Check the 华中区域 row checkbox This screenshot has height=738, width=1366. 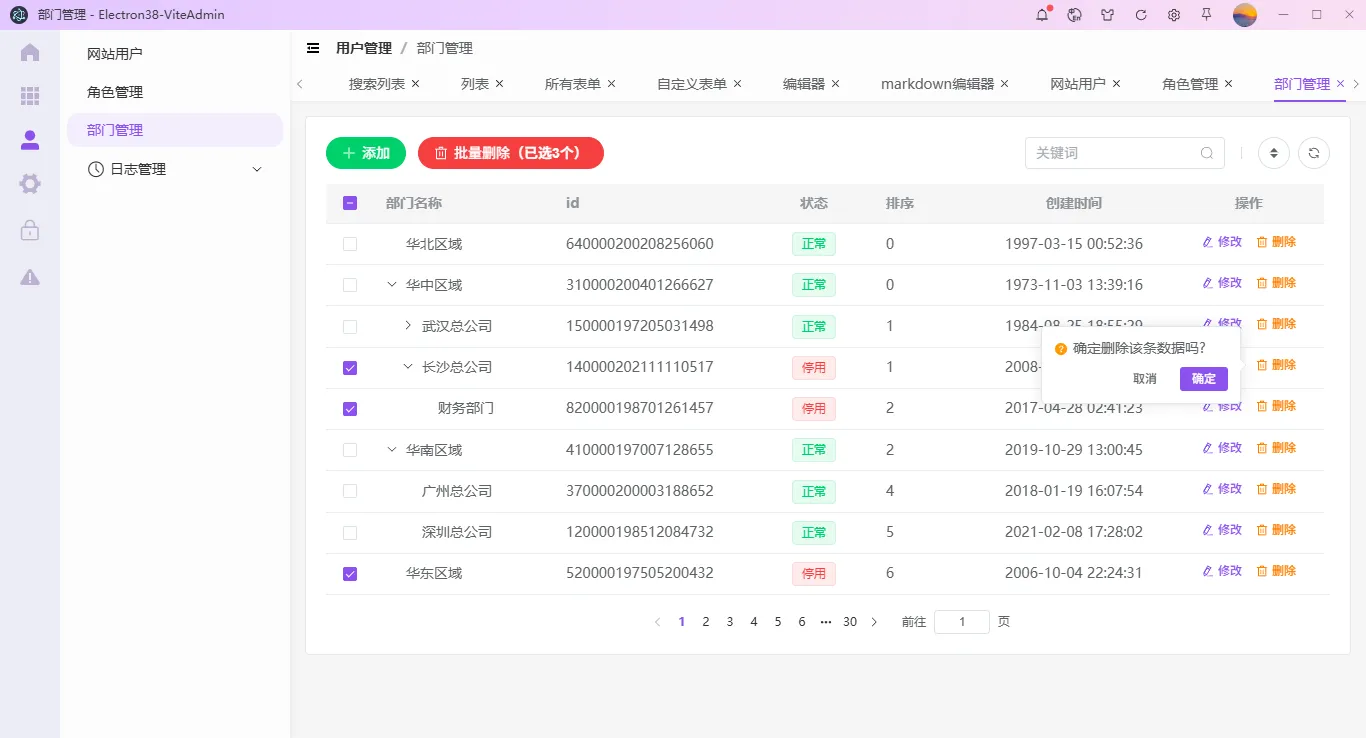pos(350,285)
